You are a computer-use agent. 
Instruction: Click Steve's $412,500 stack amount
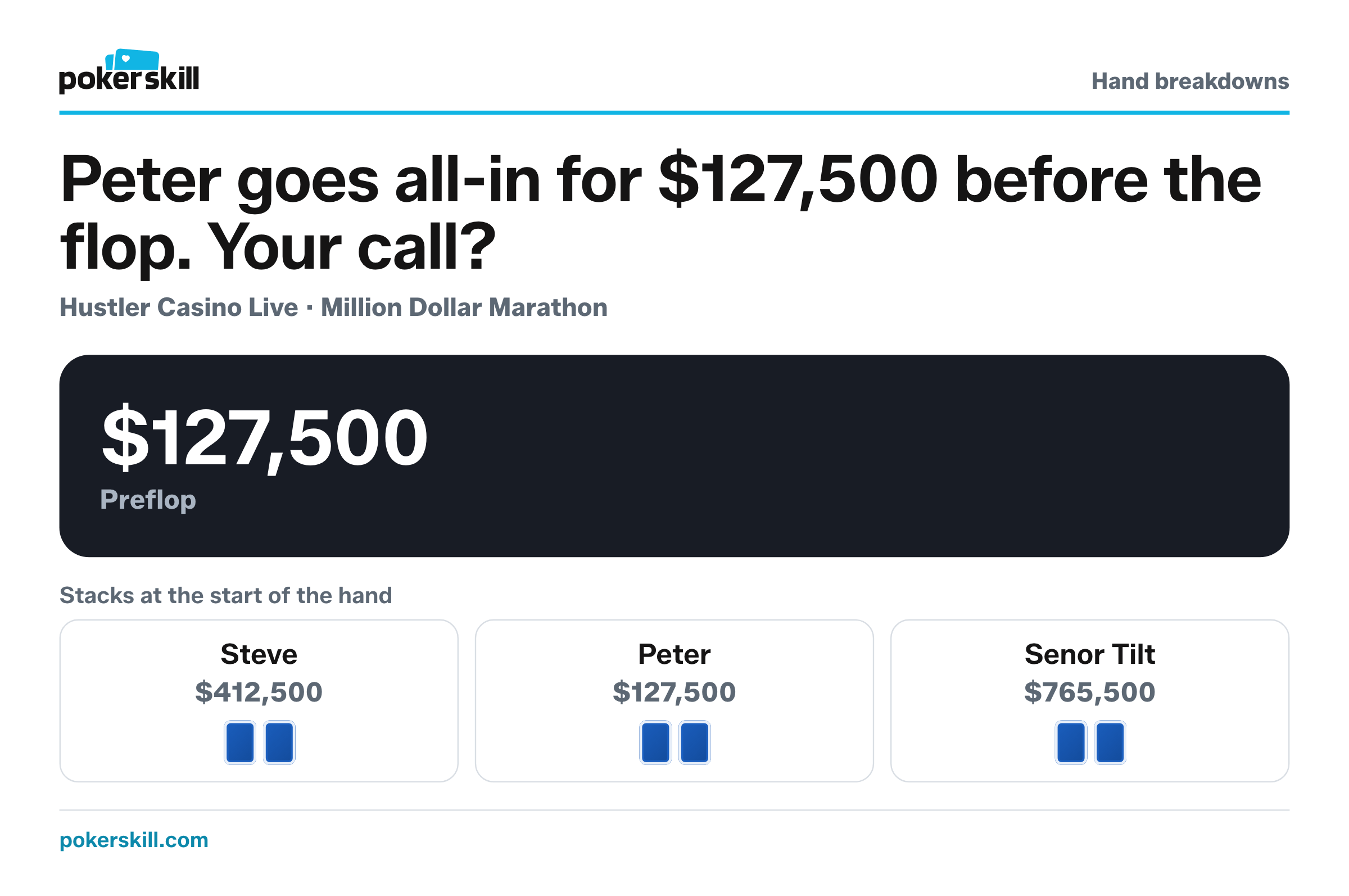(x=259, y=692)
